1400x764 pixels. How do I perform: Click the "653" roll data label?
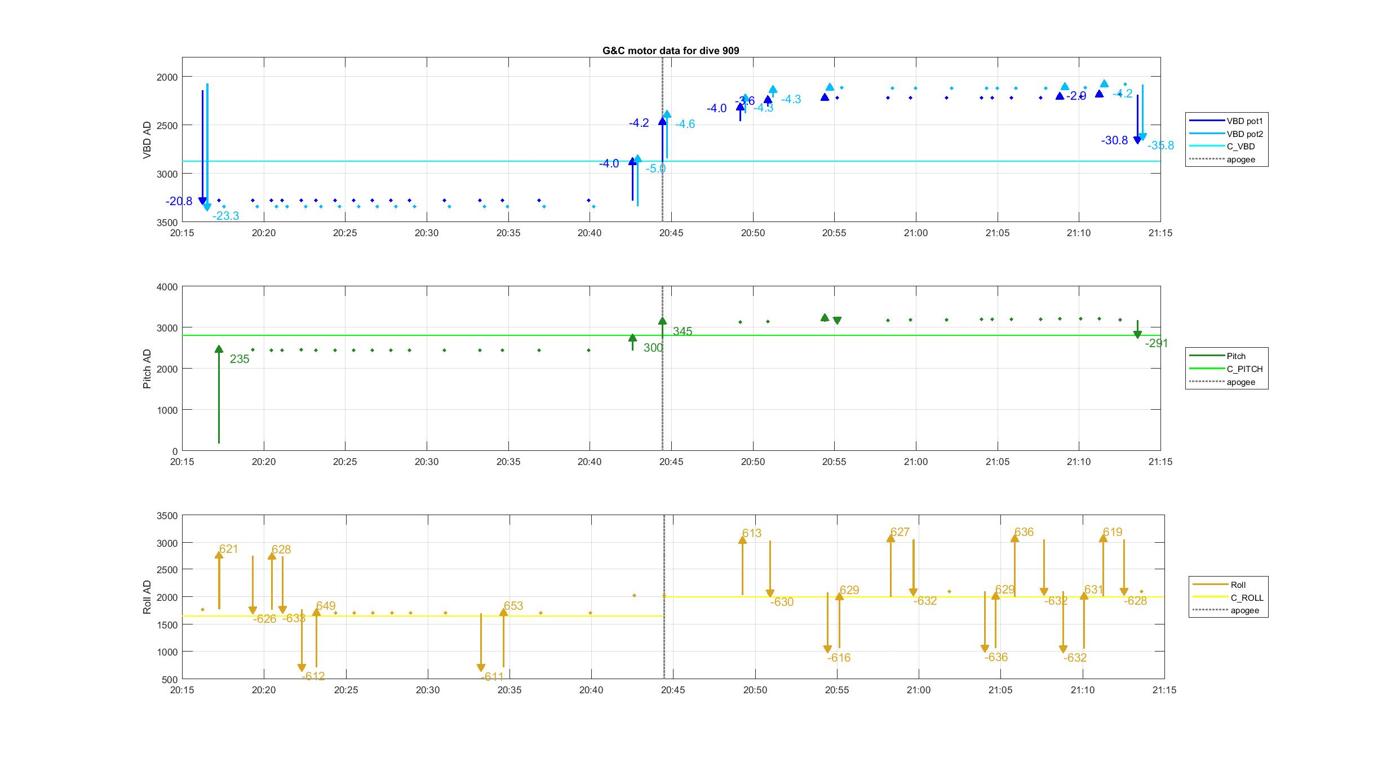coord(513,606)
